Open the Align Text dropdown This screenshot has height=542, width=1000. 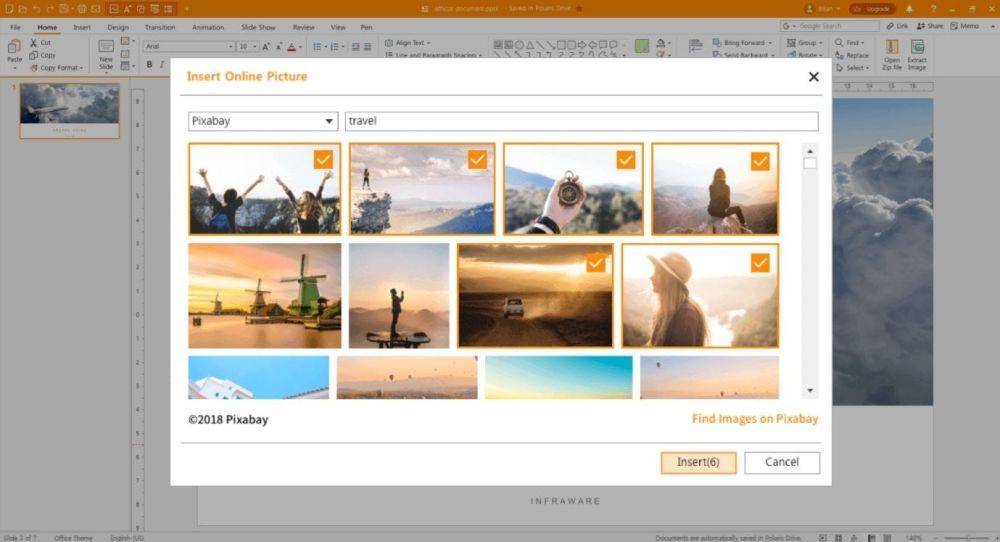tap(408, 43)
